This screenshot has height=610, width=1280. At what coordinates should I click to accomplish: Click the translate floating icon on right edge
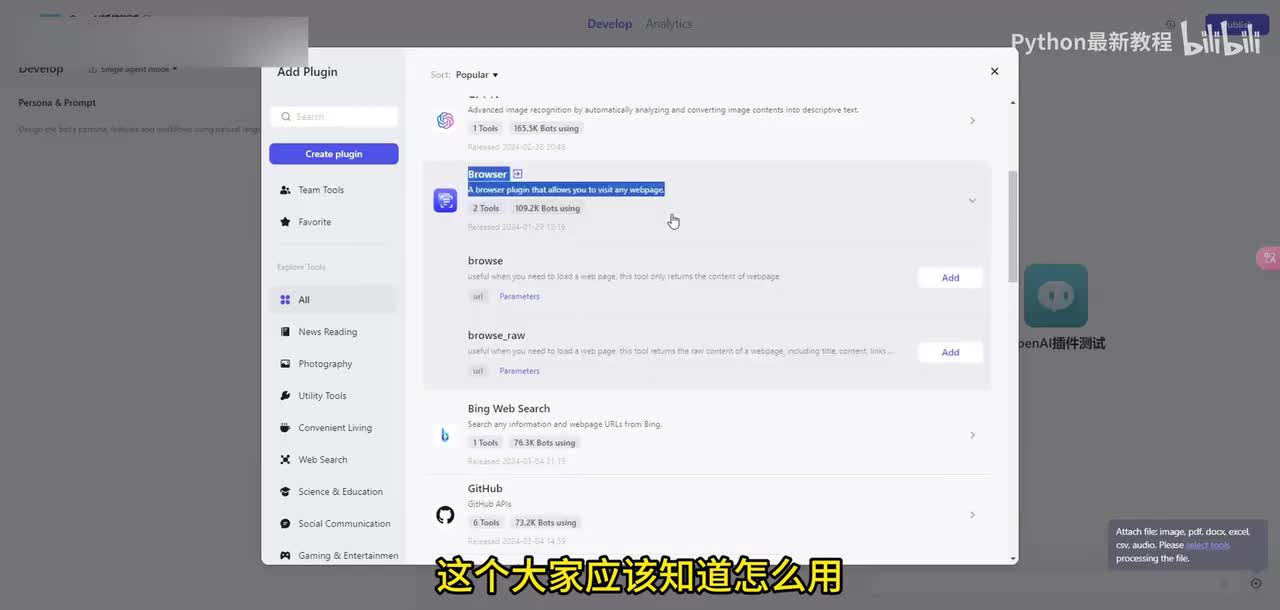click(1268, 258)
